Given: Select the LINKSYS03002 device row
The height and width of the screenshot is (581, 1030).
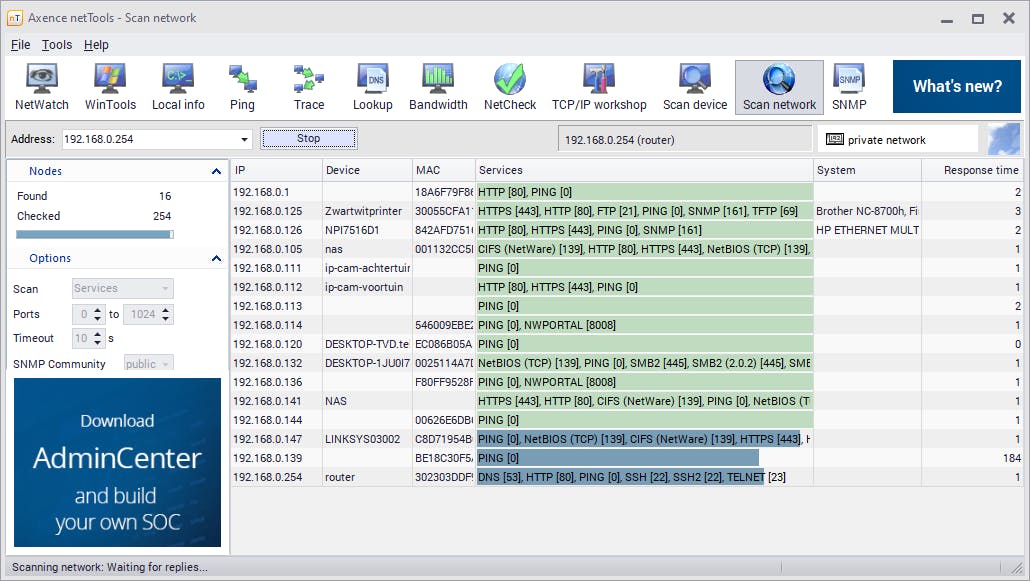Looking at the screenshot, I should (x=627, y=439).
